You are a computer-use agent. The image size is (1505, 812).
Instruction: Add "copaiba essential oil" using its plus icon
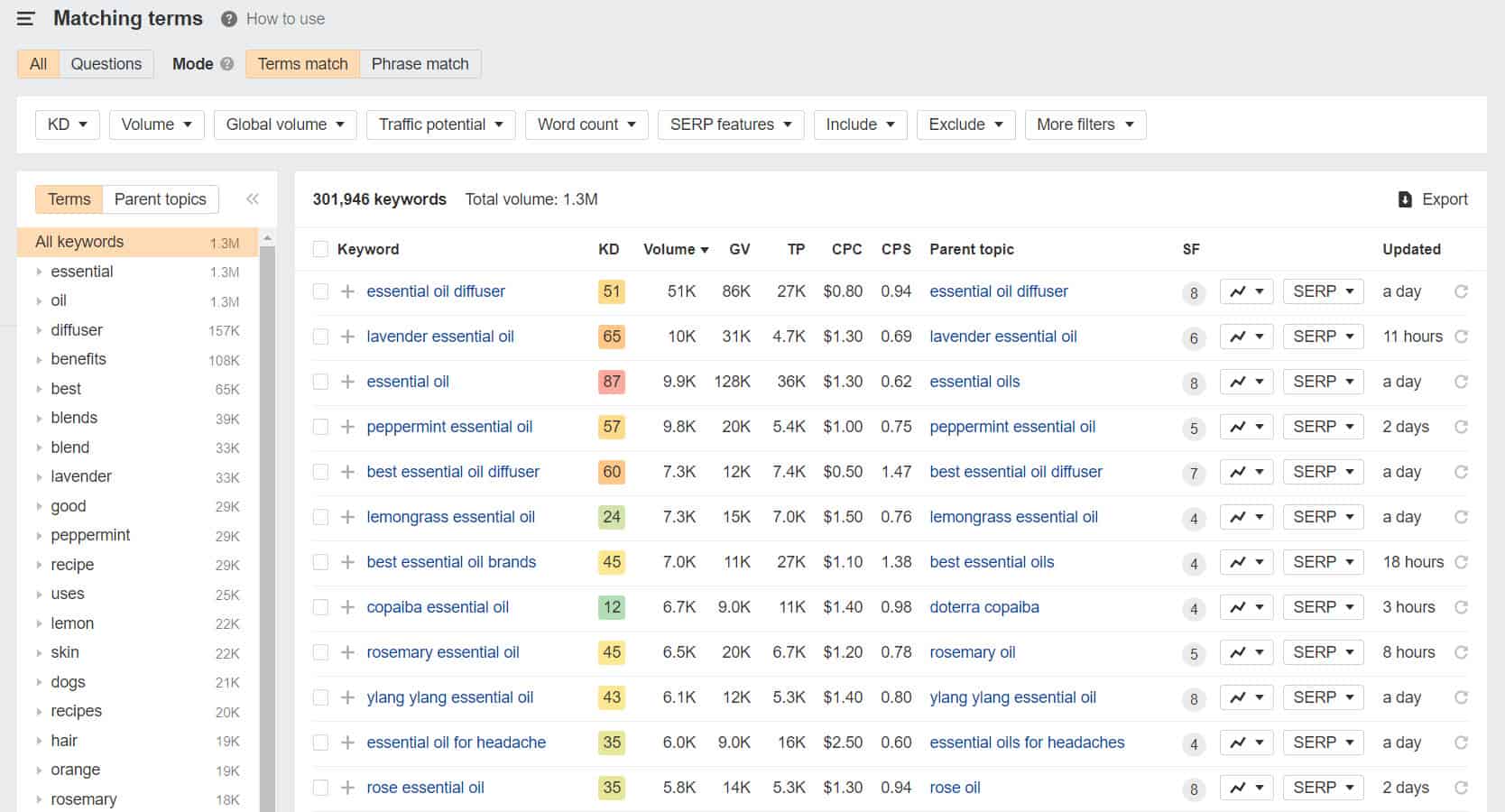(x=346, y=607)
